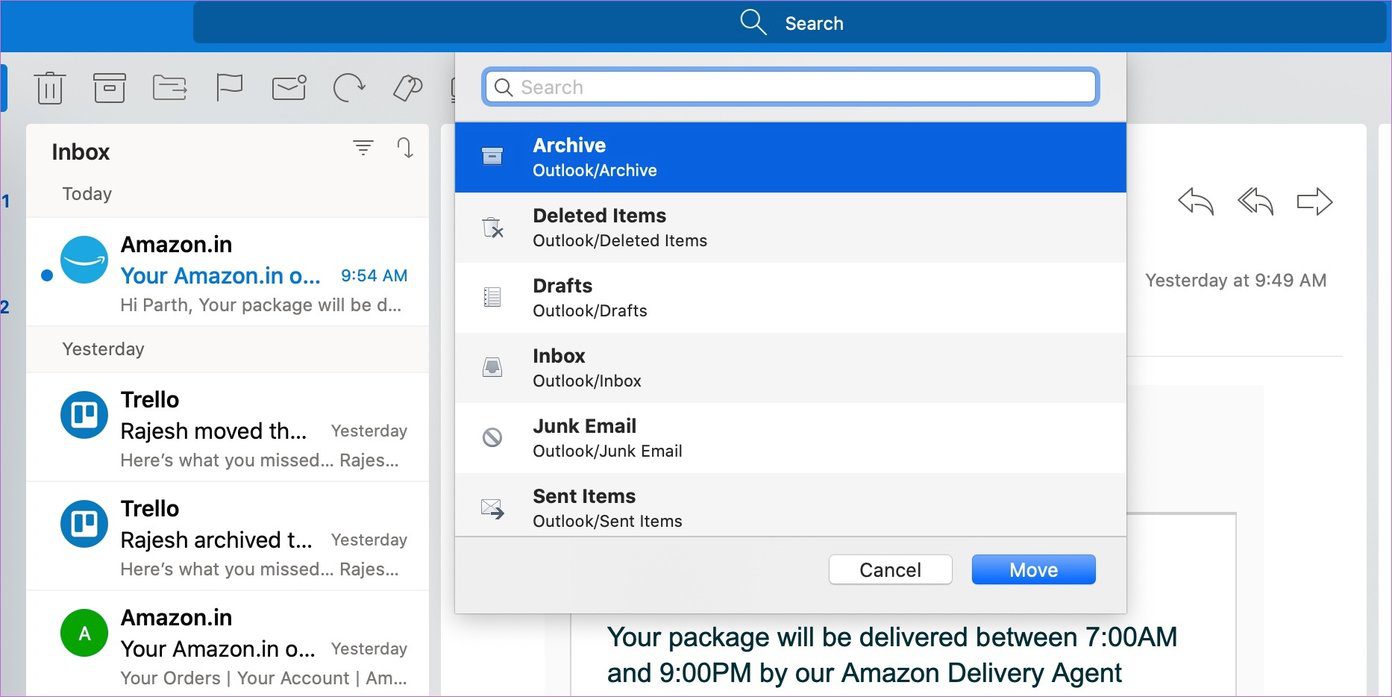Collapse the Yesterday section header
Viewport: 1392px width, 697px height.
pos(103,348)
